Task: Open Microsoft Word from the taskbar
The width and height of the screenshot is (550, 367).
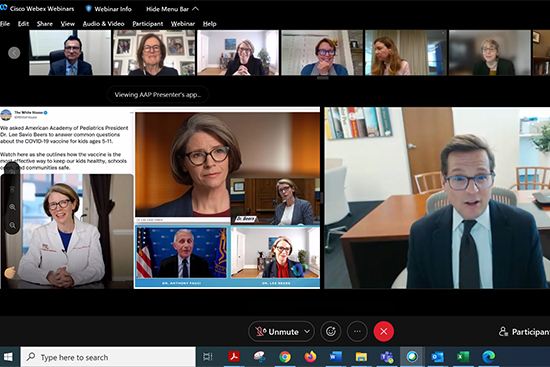Action: pos(336,357)
